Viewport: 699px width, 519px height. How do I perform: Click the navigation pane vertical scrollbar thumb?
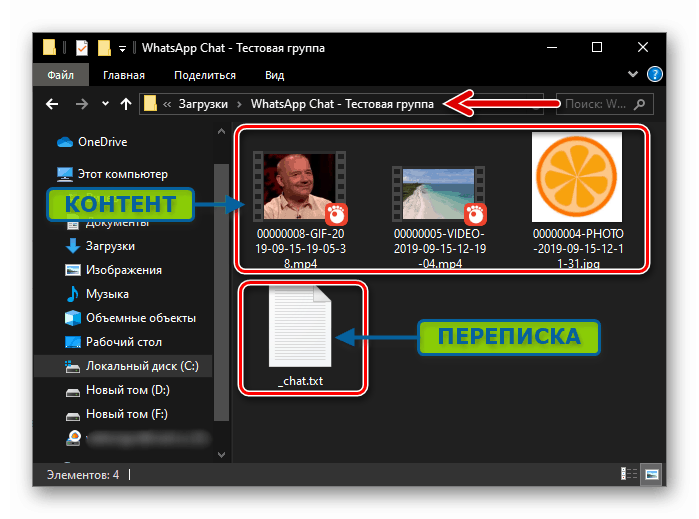(x=221, y=292)
